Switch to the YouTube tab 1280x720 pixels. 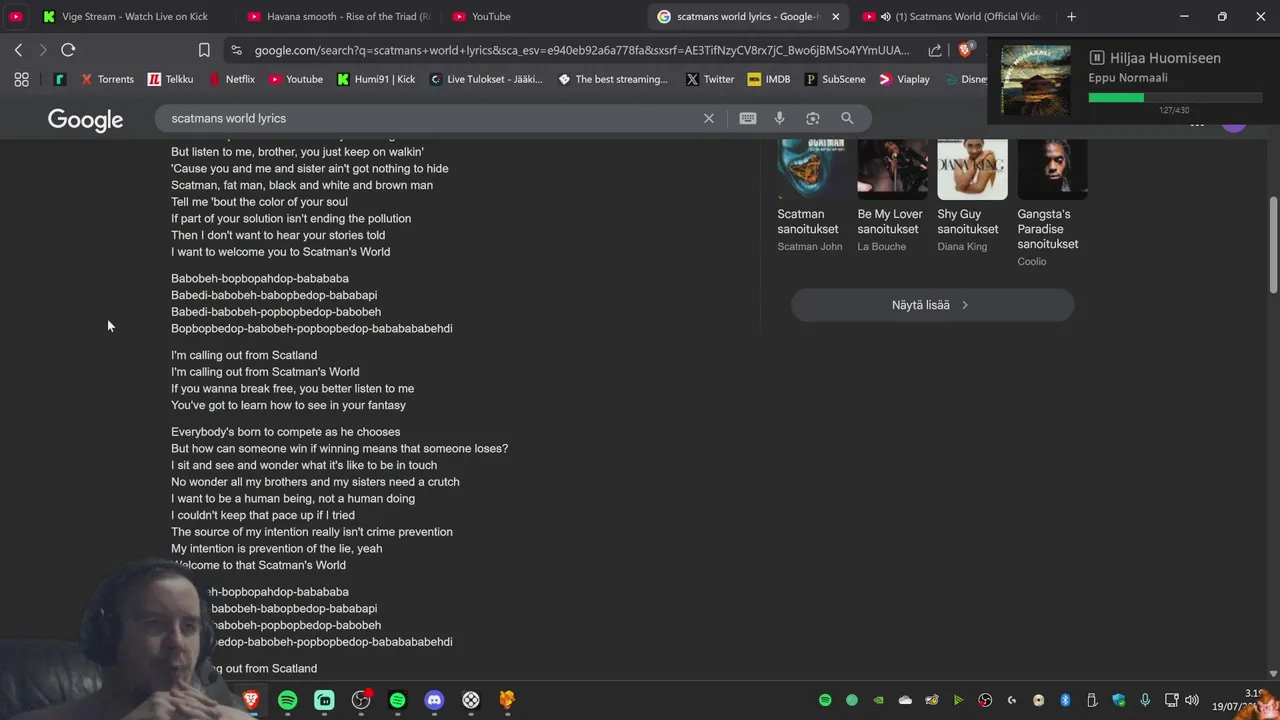pyautogui.click(x=543, y=16)
